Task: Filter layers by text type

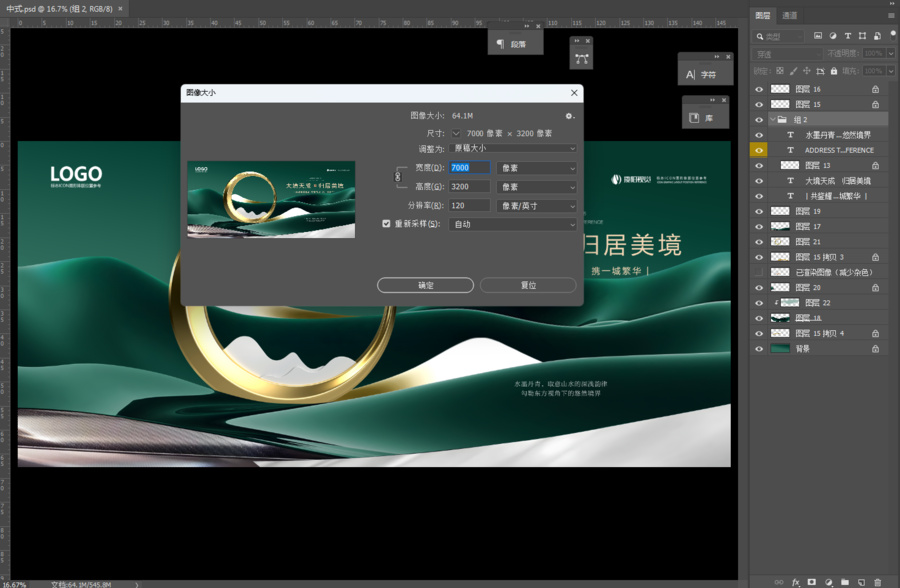Action: 848,36
